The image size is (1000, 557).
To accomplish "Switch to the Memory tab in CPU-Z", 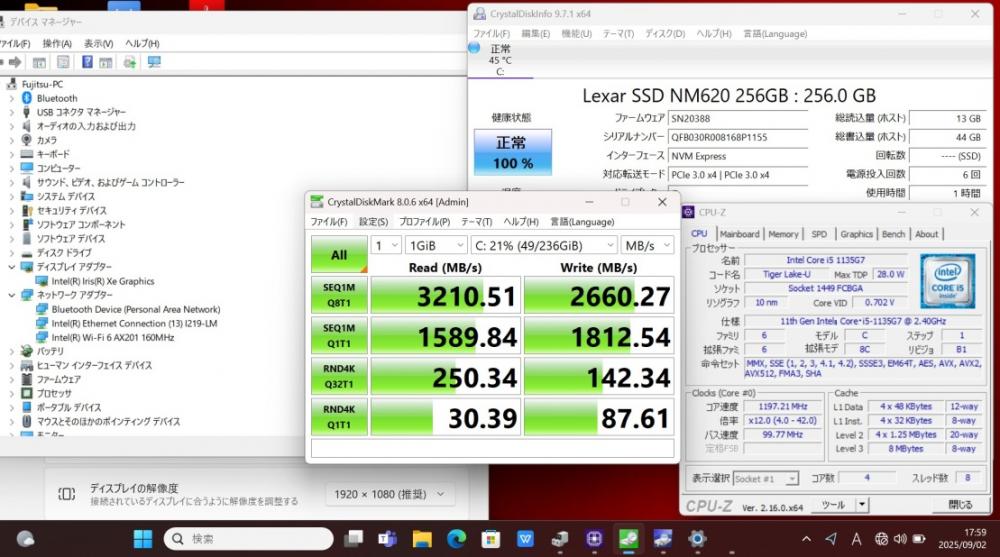I will pos(783,234).
